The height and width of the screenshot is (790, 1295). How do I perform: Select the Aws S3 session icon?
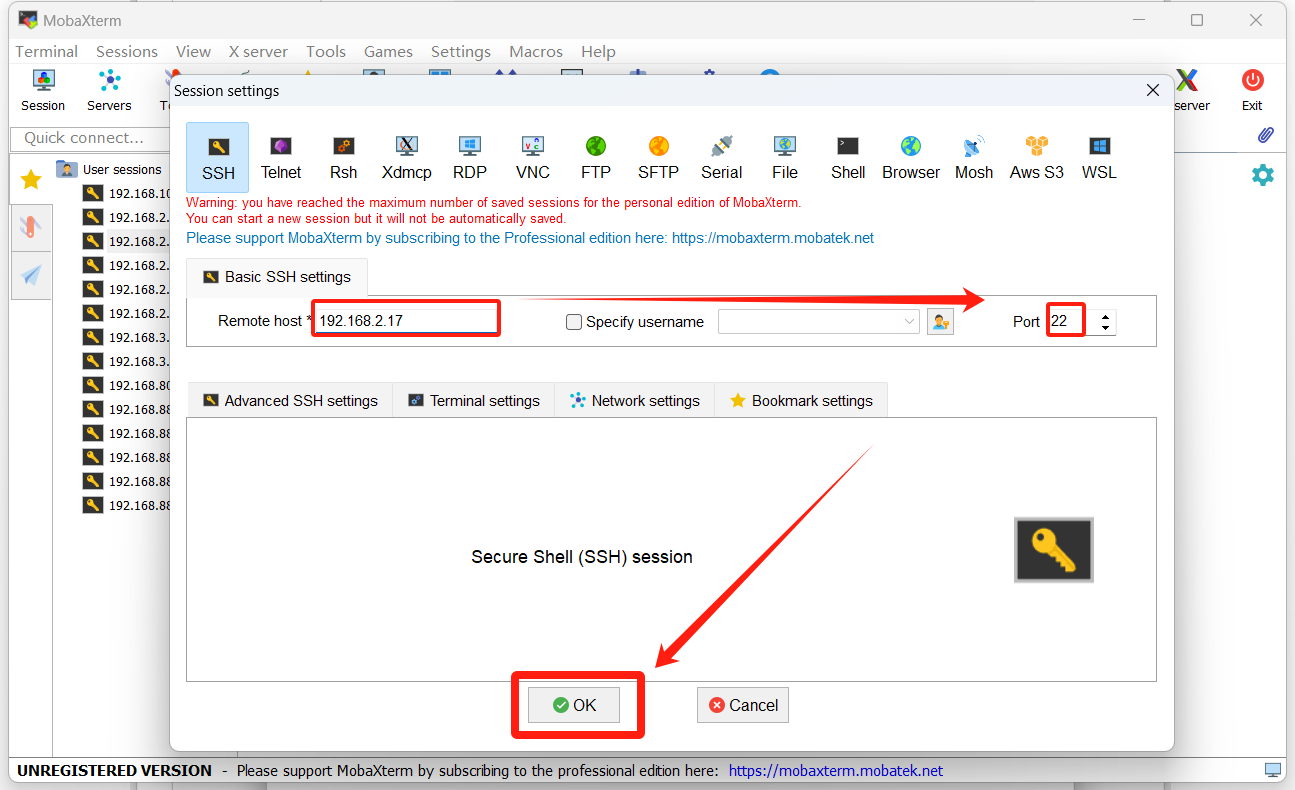1036,157
